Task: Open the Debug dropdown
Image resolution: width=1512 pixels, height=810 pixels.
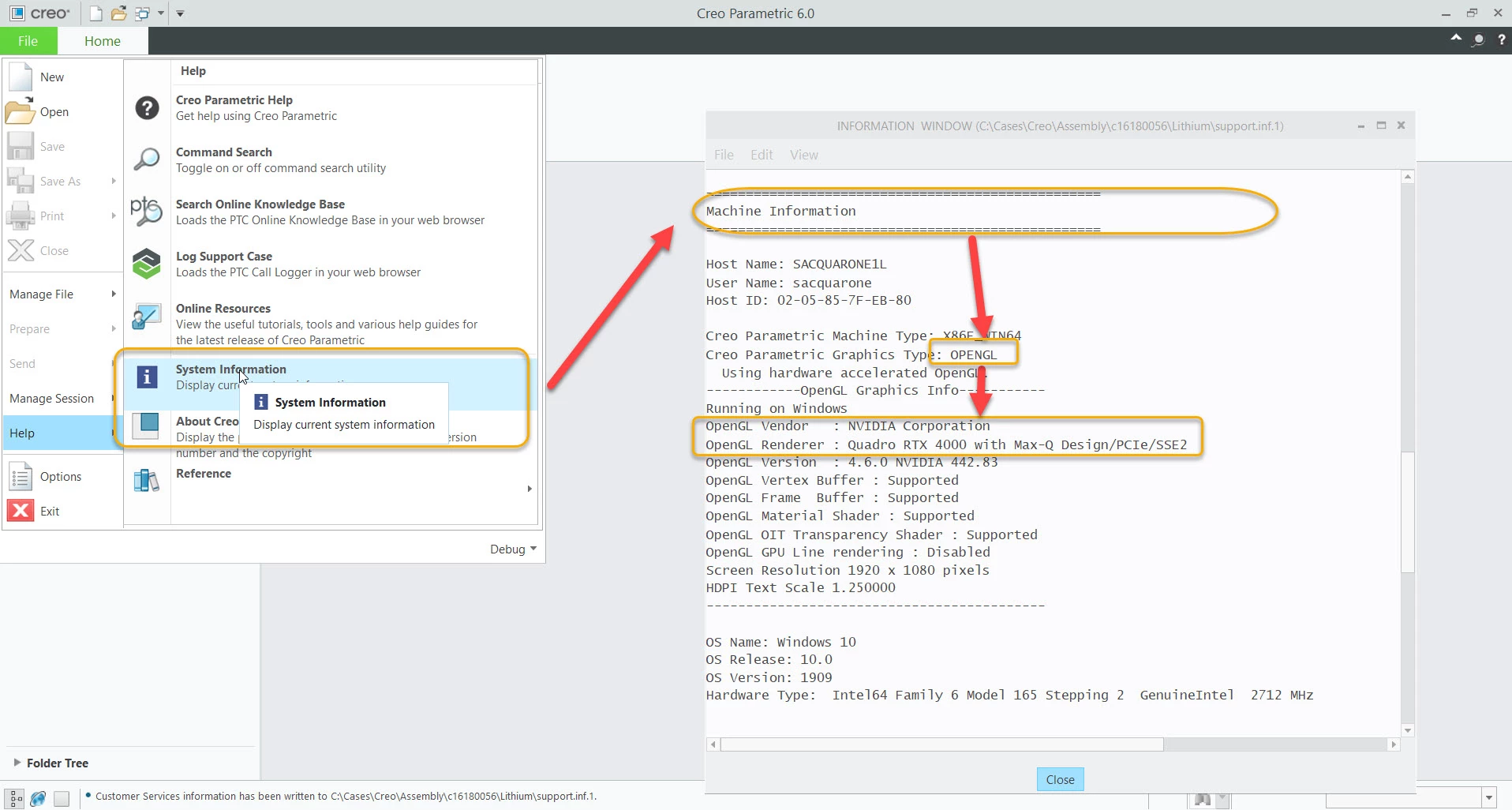Action: [513, 549]
